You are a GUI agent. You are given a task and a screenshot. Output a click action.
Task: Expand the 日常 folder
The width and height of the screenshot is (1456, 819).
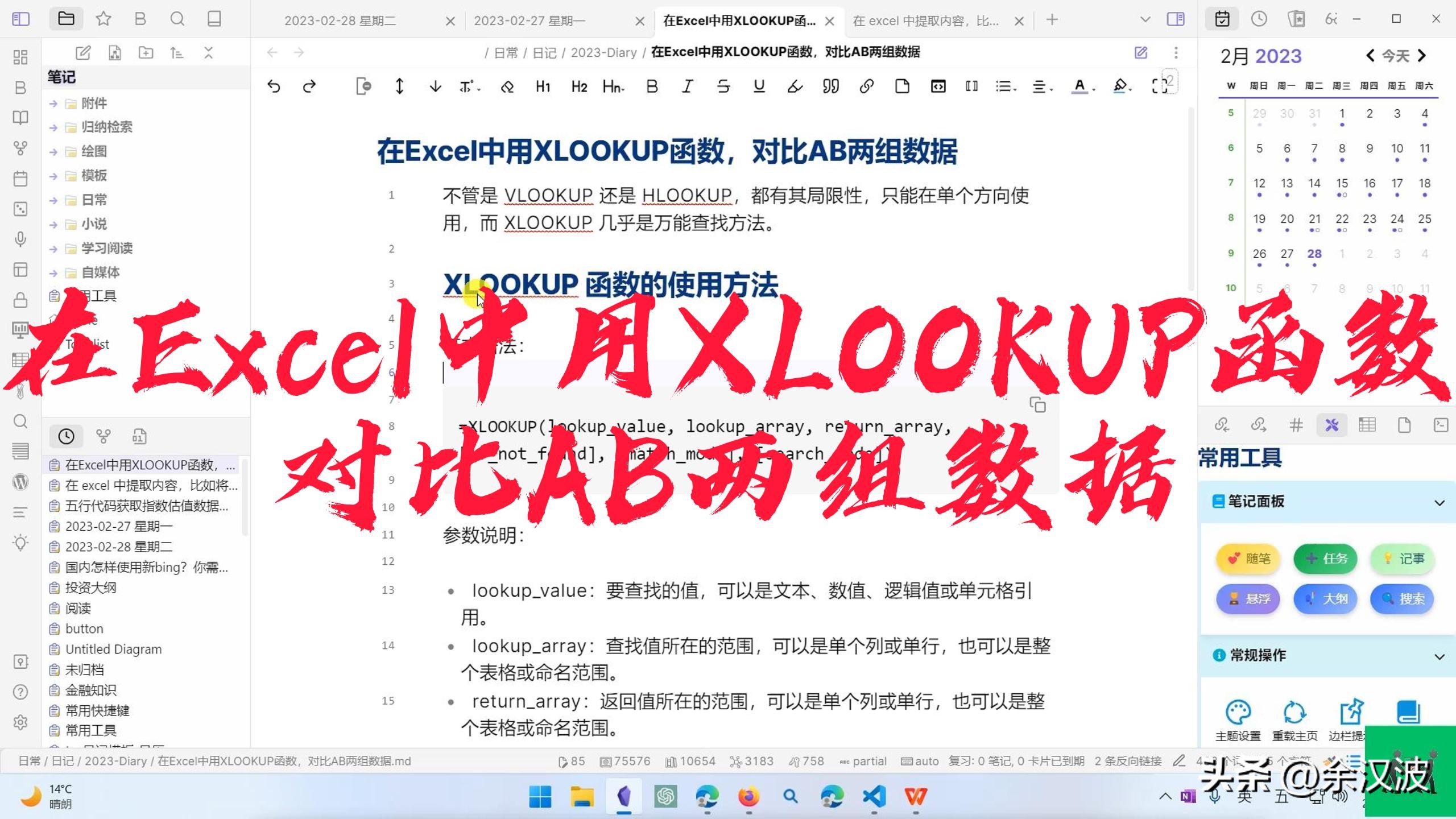(x=94, y=200)
